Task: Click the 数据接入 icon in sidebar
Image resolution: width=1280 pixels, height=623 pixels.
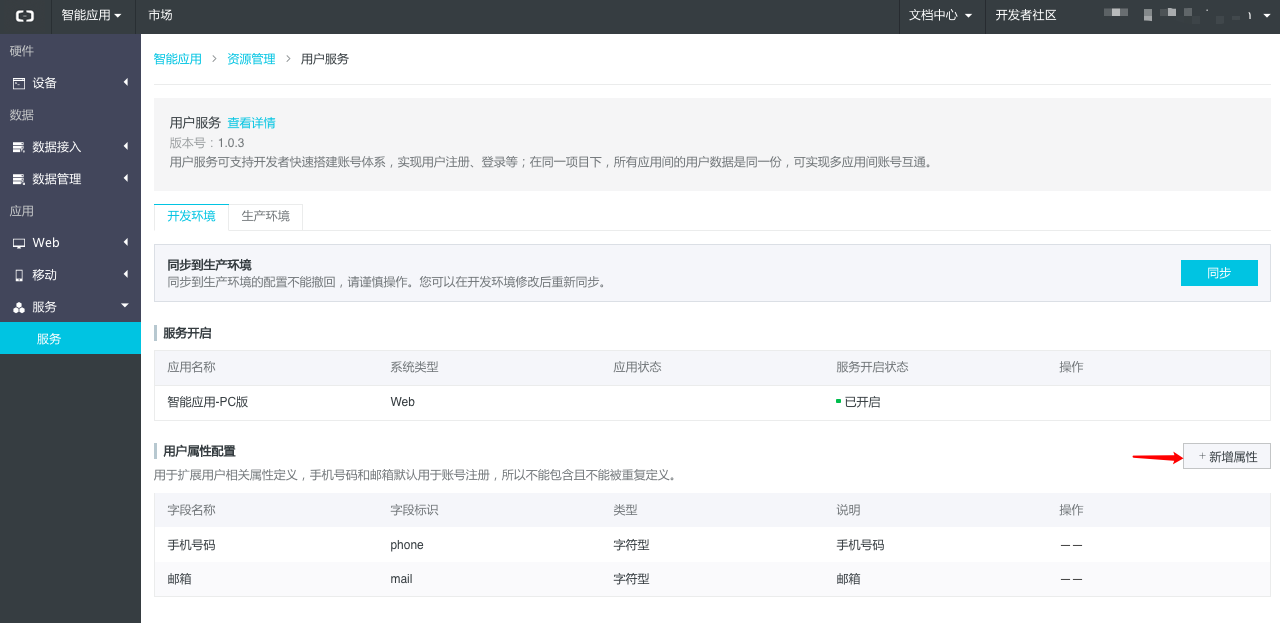Action: click(x=19, y=148)
